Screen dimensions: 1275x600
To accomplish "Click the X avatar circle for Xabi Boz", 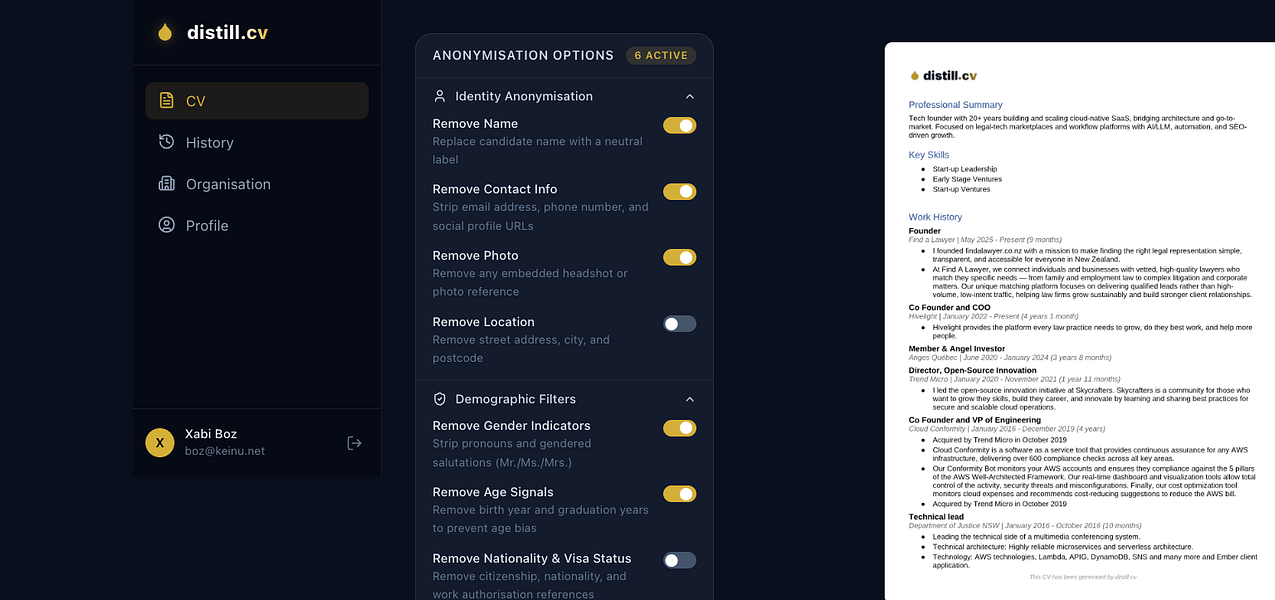I will pyautogui.click(x=160, y=442).
